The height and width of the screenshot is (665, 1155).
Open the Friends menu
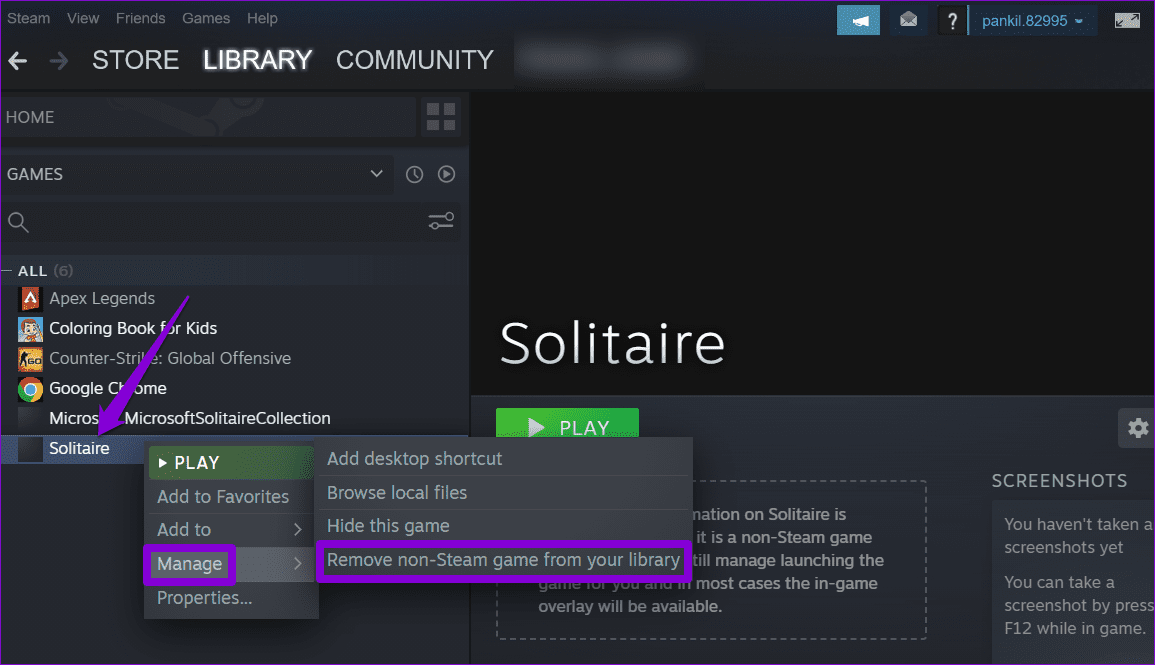tap(140, 18)
